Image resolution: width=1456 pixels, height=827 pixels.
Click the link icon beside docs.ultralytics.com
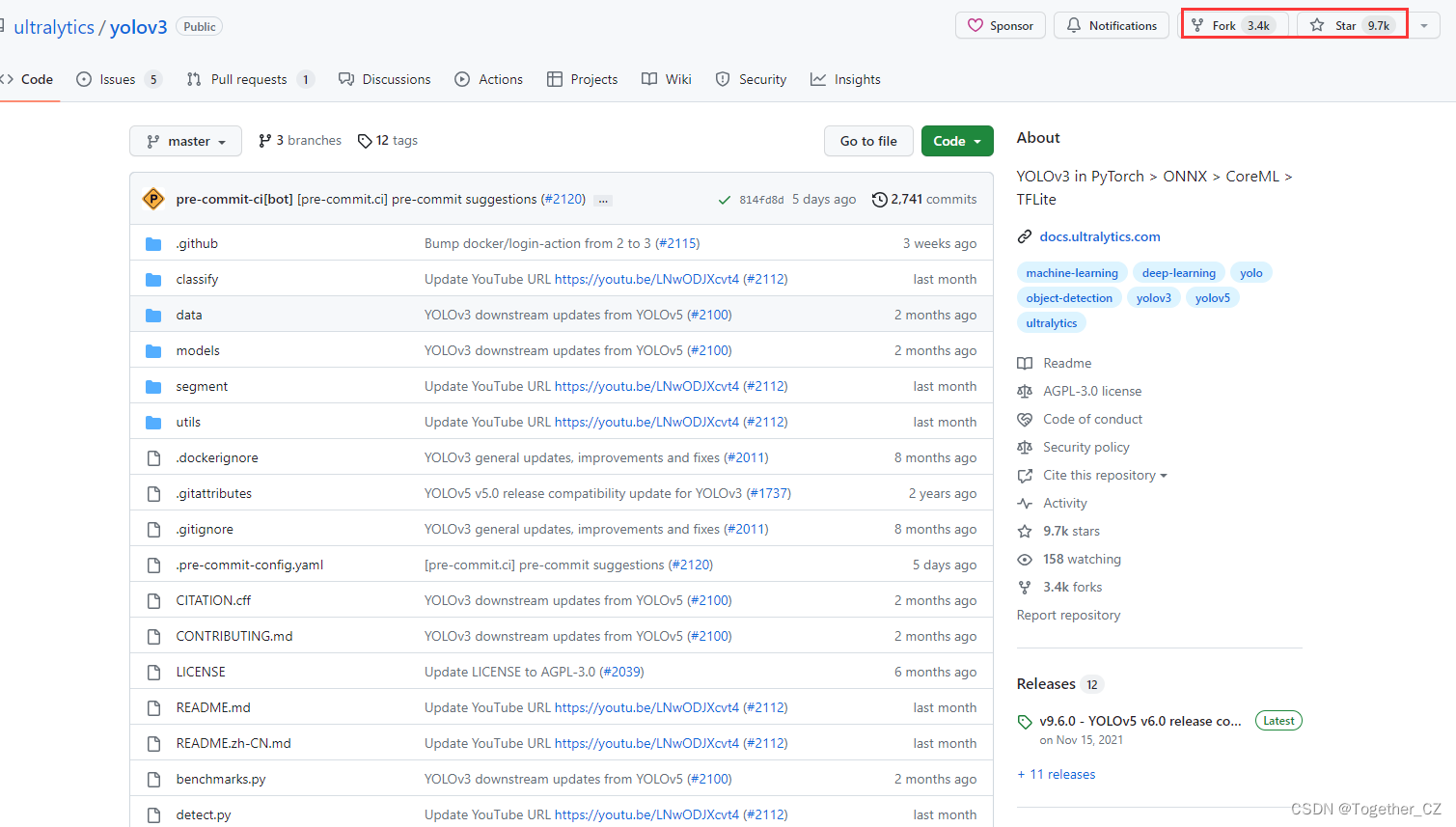(x=1025, y=236)
